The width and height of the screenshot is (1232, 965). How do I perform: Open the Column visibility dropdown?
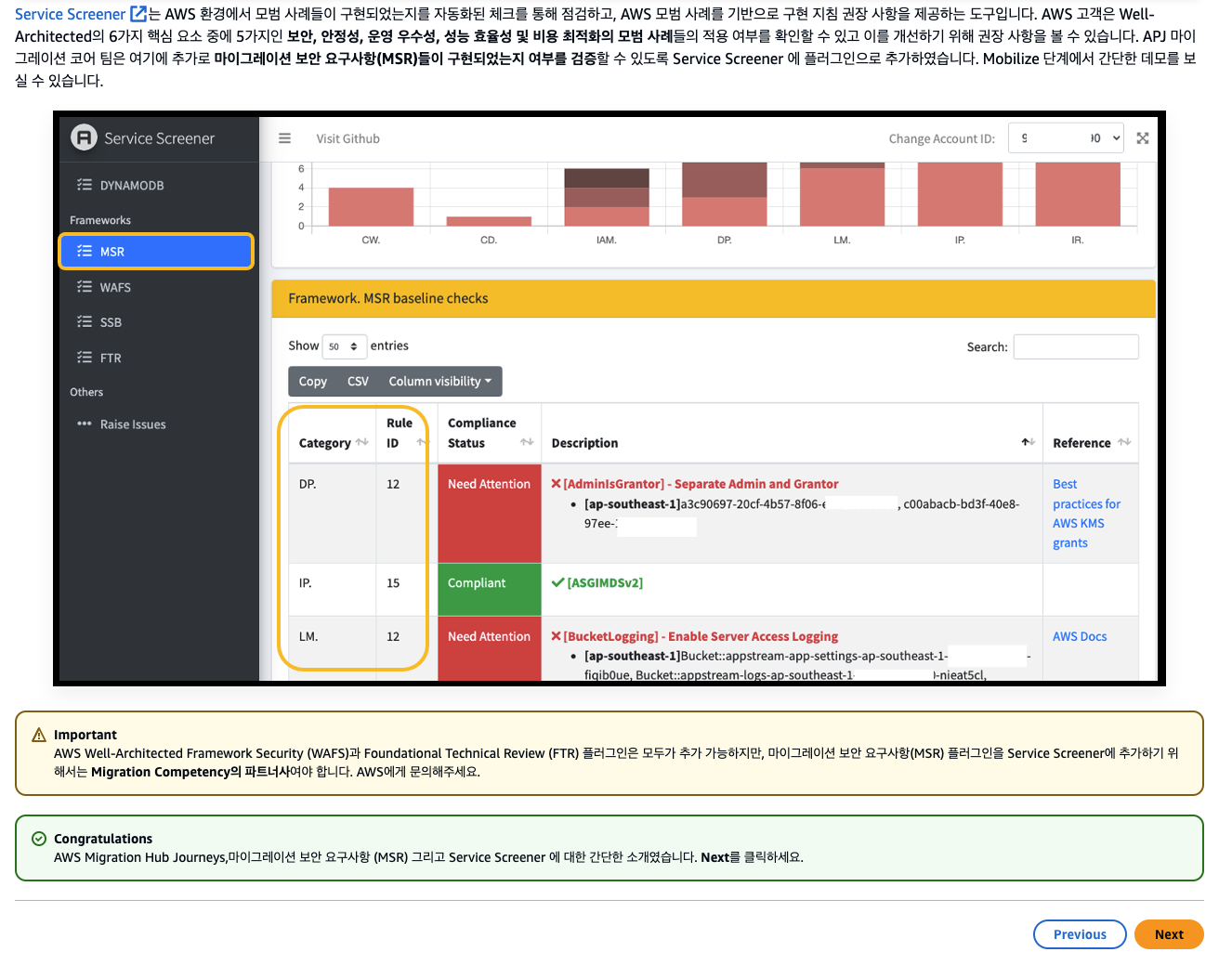point(440,382)
